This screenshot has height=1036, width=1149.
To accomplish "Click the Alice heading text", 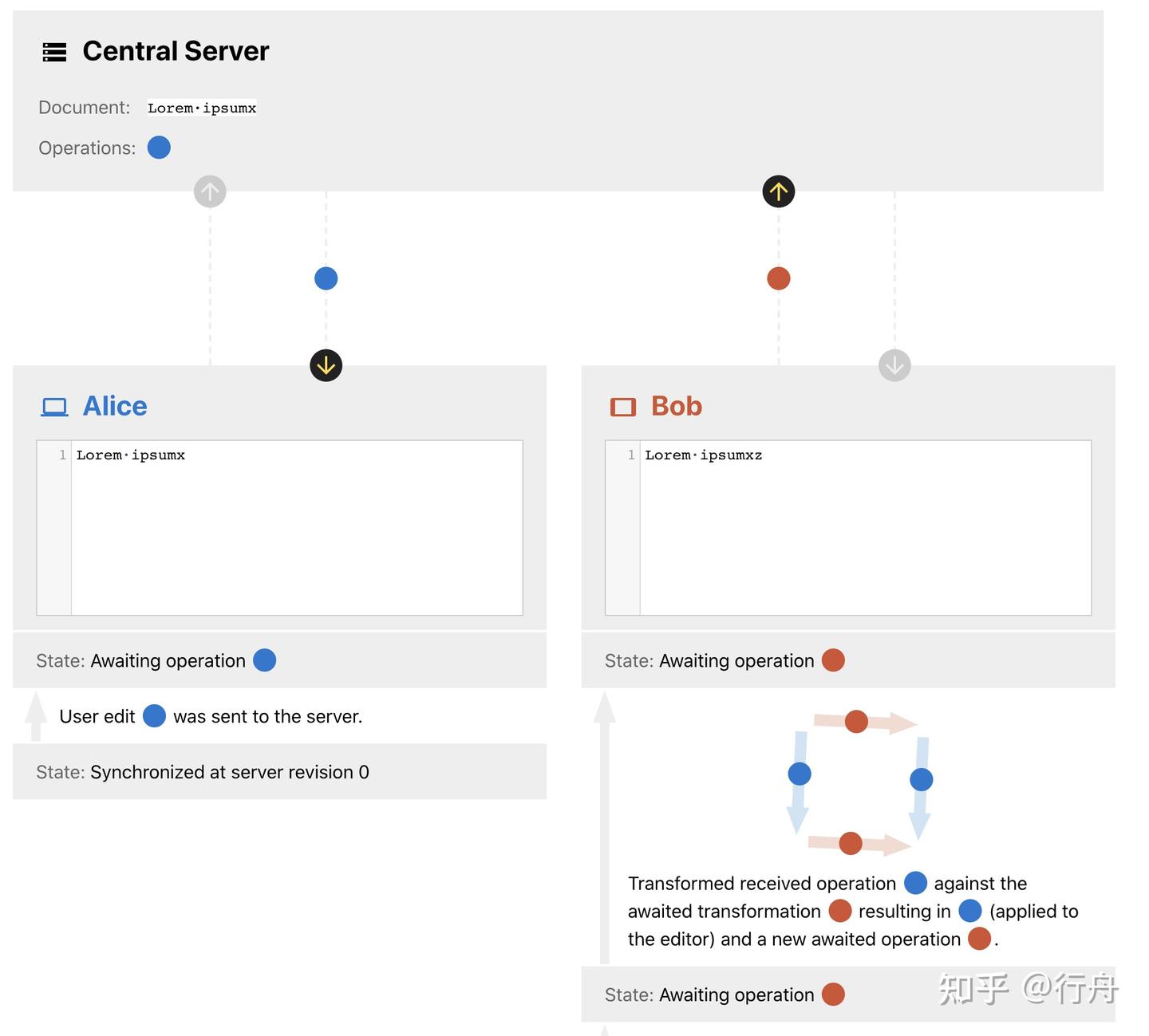I will click(115, 406).
